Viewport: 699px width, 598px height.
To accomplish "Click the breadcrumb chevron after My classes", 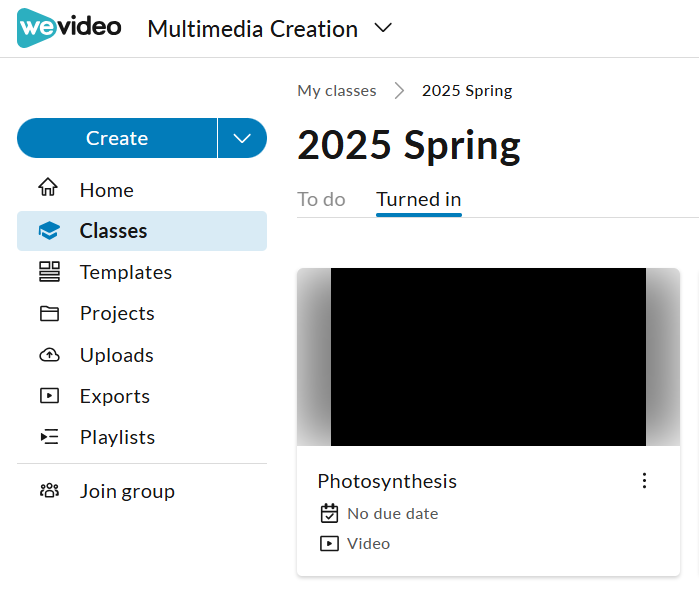I will 399,91.
